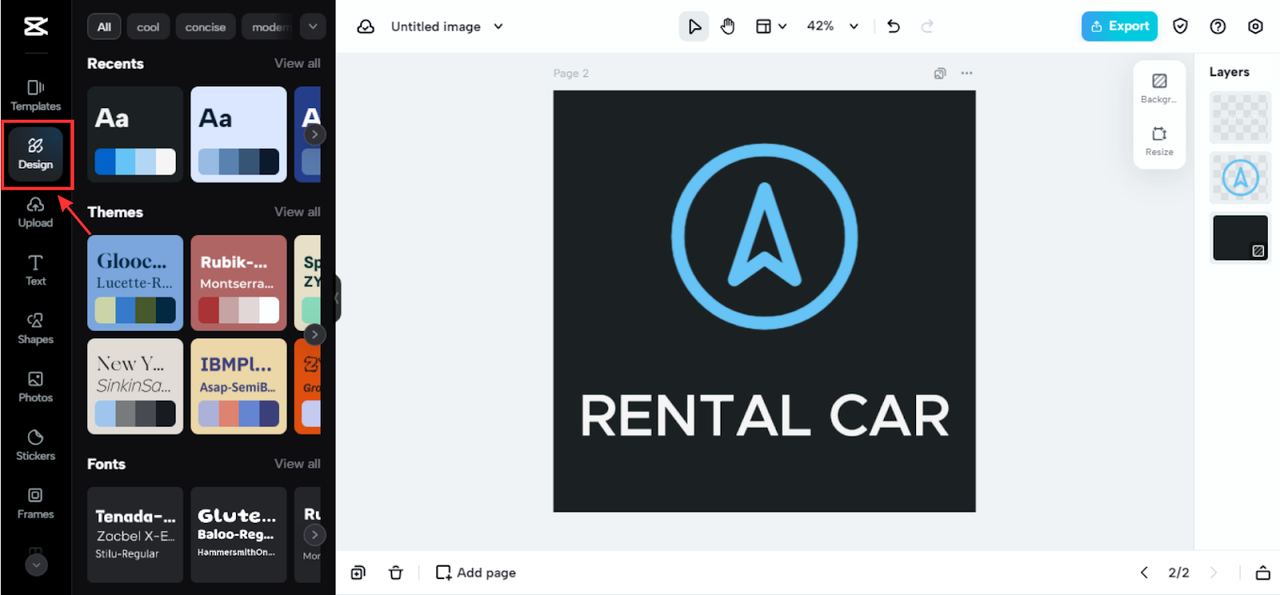Select the blue arrow circle logo on canvas
The image size is (1280, 595).
pyautogui.click(x=764, y=237)
